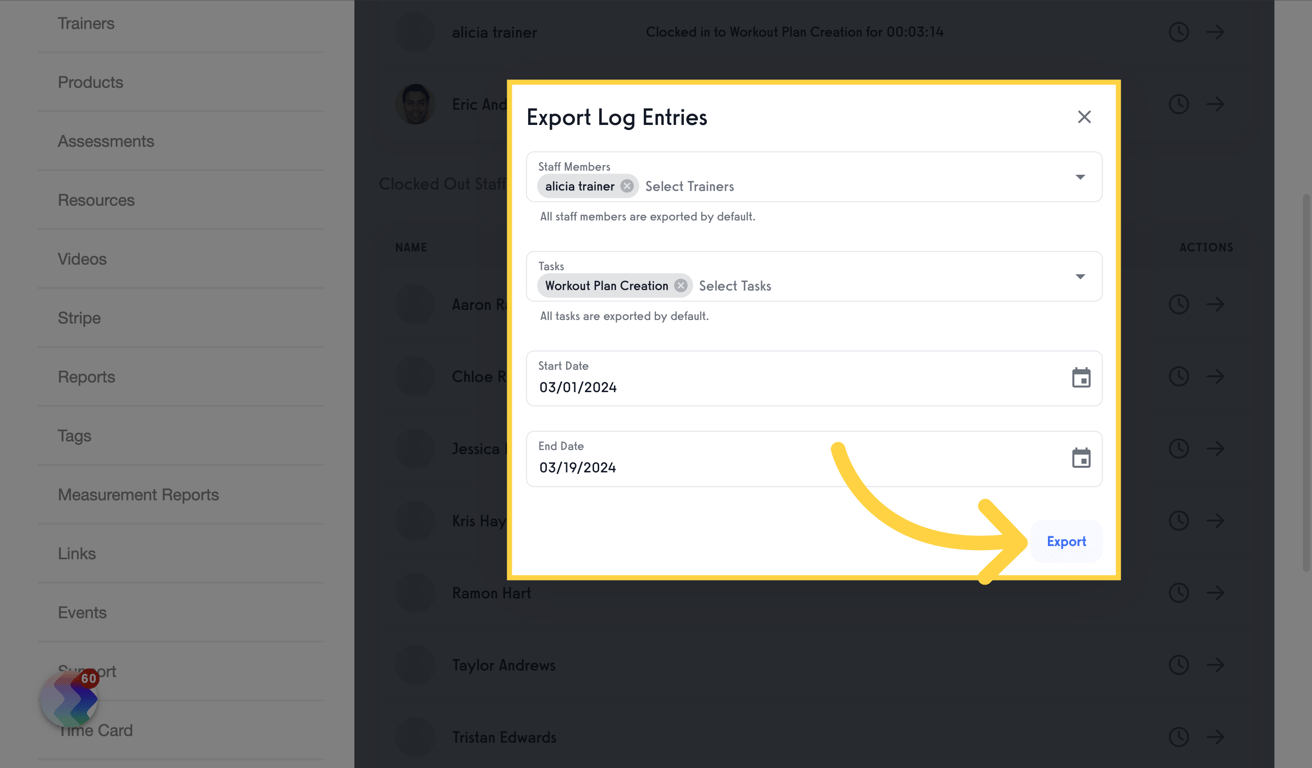Open the Start Date calendar picker

pyautogui.click(x=1081, y=377)
